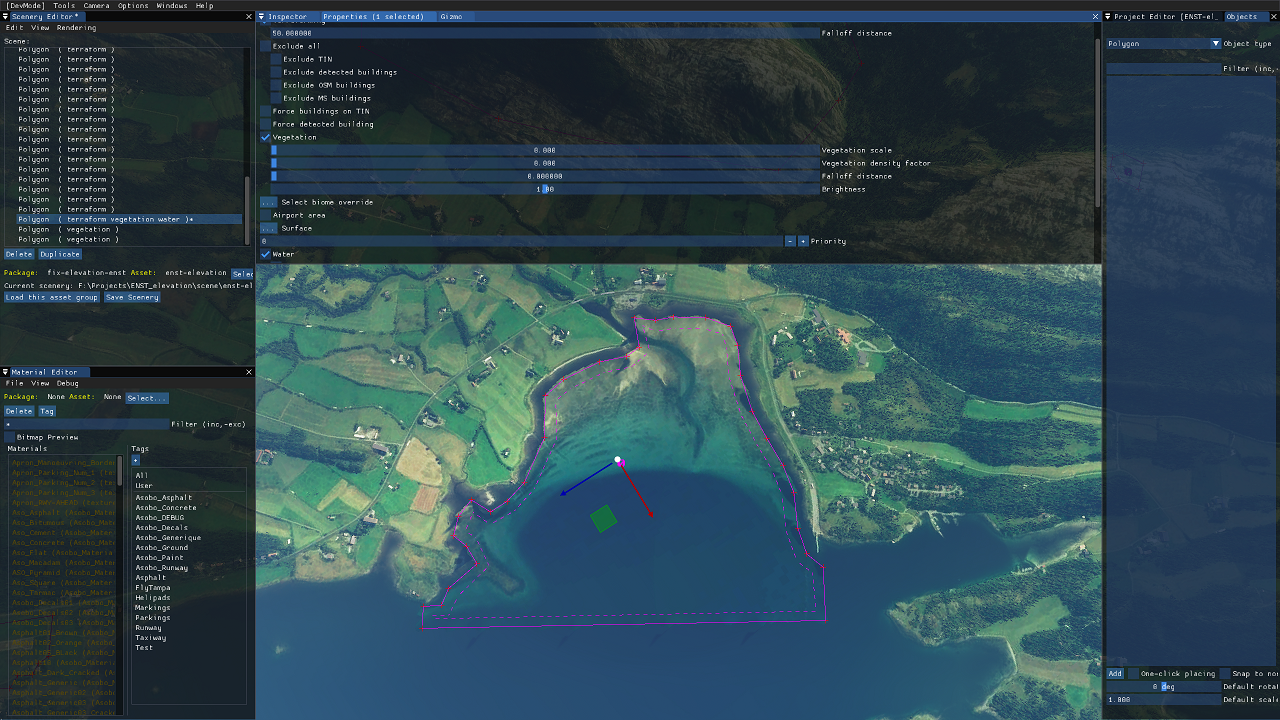Toggle Force buildings on TIN checkbox
The width and height of the screenshot is (1280, 720).
point(266,111)
